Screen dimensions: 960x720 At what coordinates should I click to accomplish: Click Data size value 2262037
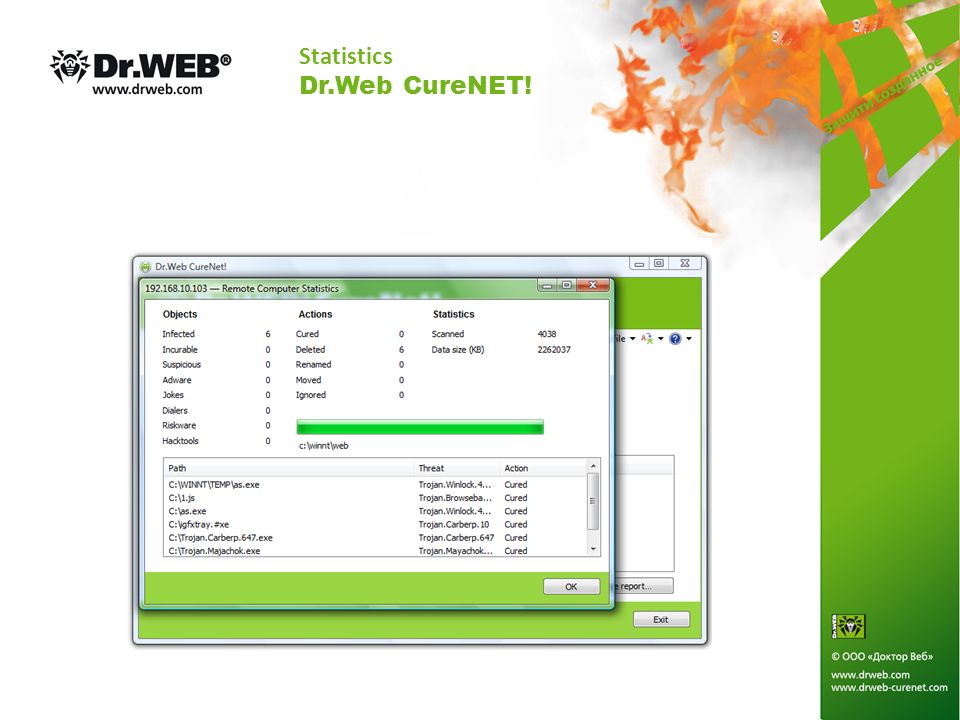tap(554, 350)
